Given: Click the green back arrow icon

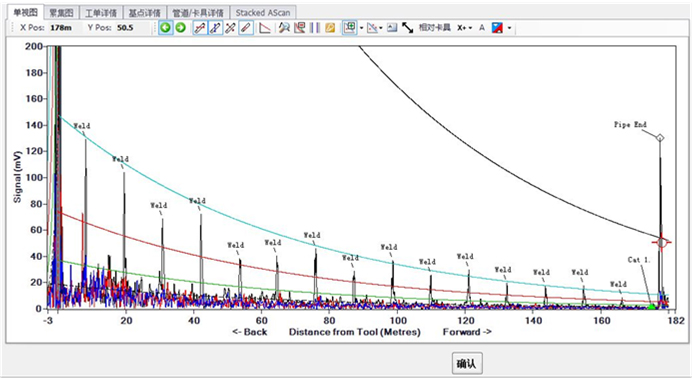Looking at the screenshot, I should [165, 28].
